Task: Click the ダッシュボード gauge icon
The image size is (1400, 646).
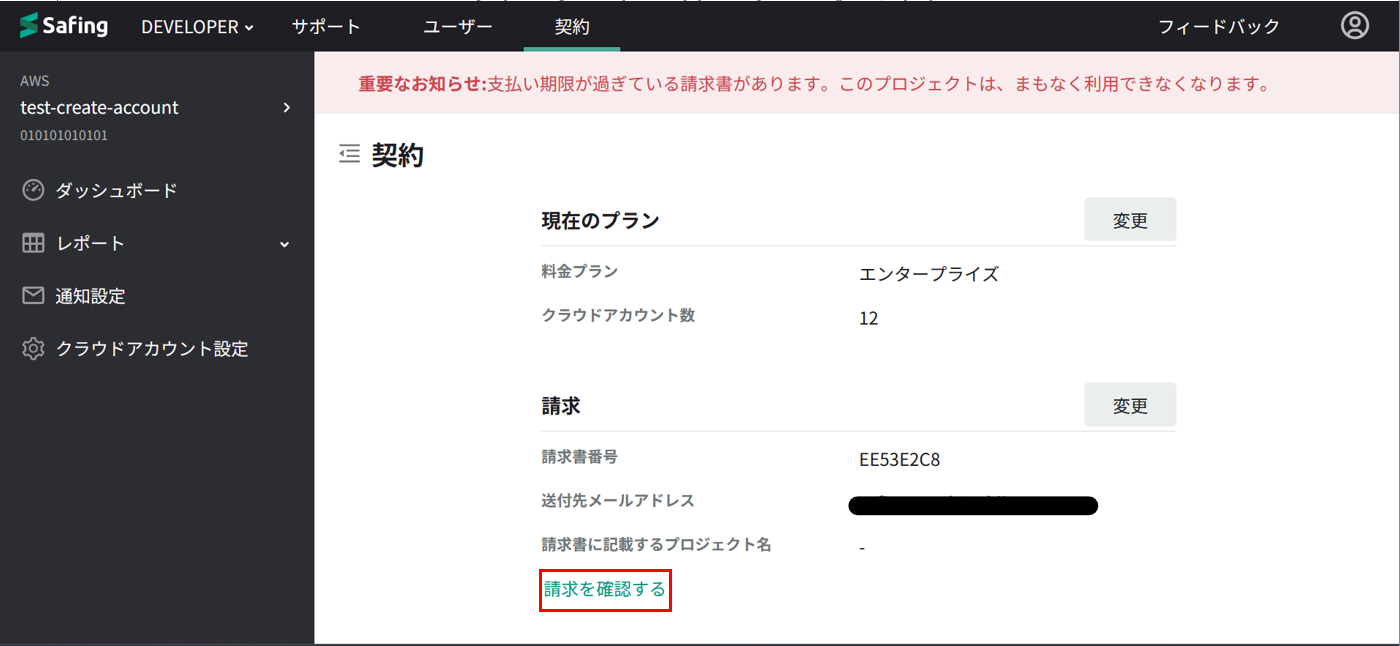Action: tap(33, 190)
